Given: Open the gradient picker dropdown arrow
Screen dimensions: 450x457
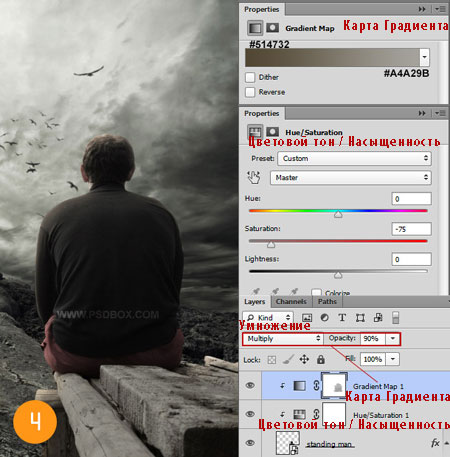Looking at the screenshot, I should coord(424,57).
